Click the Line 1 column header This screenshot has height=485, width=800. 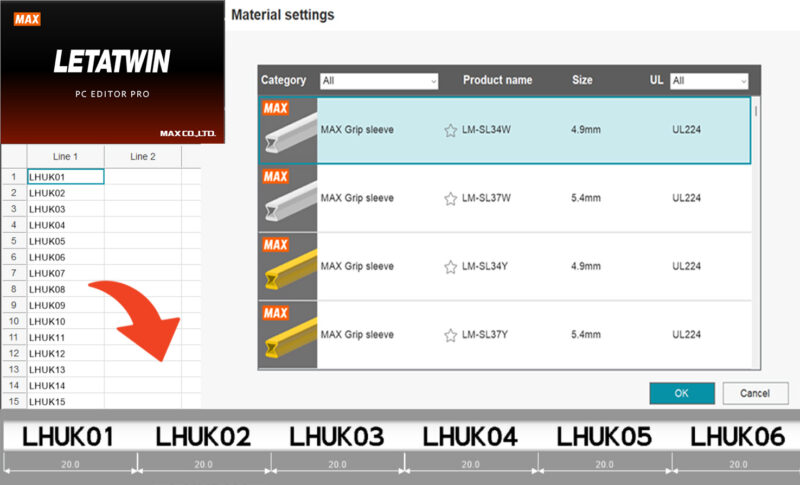point(65,156)
